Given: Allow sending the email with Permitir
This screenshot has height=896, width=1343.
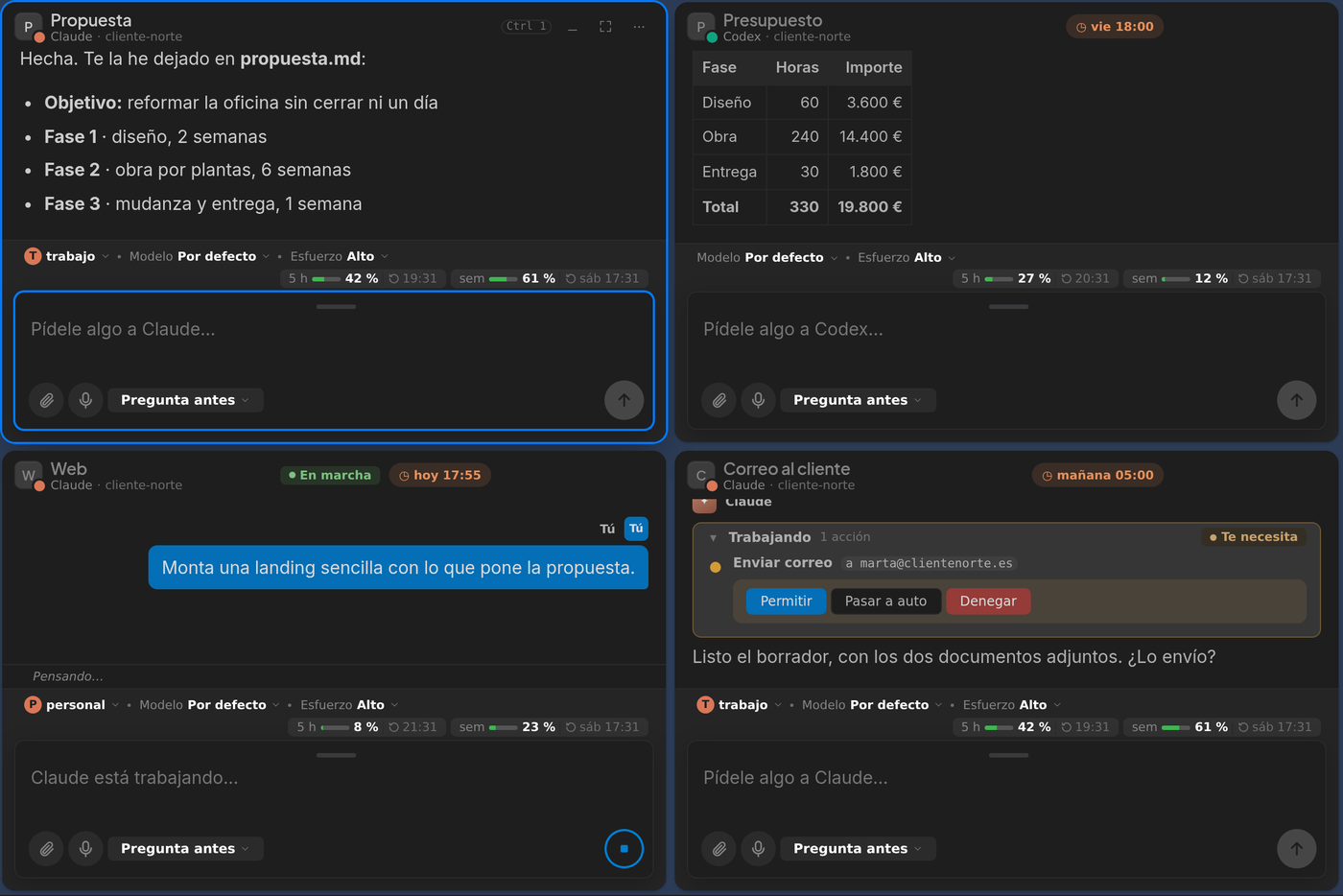Looking at the screenshot, I should pos(786,601).
